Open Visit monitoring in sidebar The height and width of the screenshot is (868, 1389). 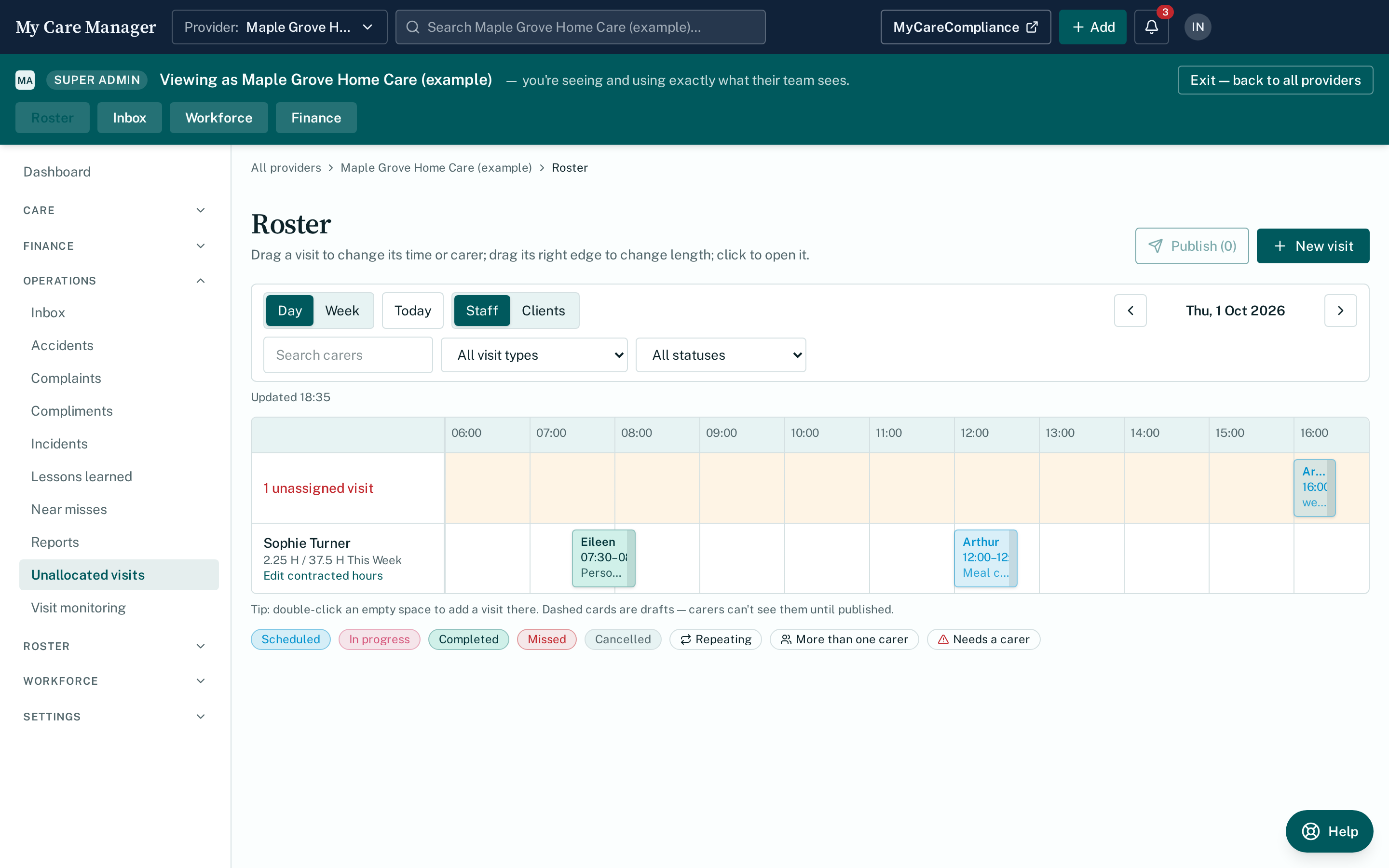(x=119, y=608)
